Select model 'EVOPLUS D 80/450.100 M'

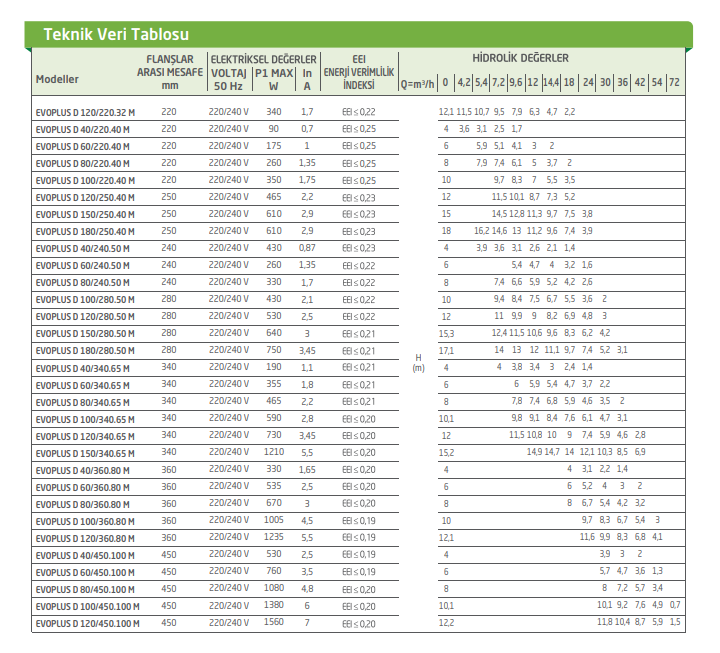(x=85, y=589)
